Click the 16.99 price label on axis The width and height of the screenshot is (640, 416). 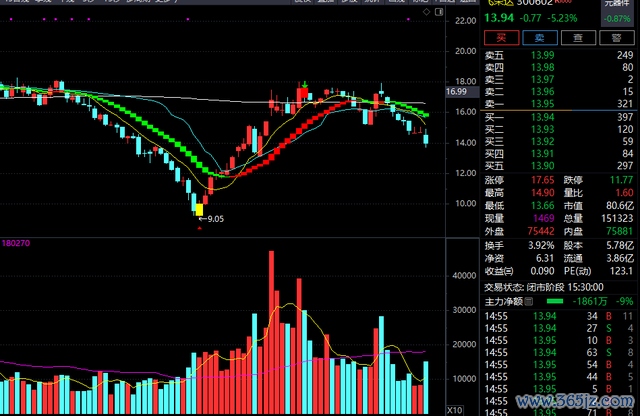pos(458,92)
